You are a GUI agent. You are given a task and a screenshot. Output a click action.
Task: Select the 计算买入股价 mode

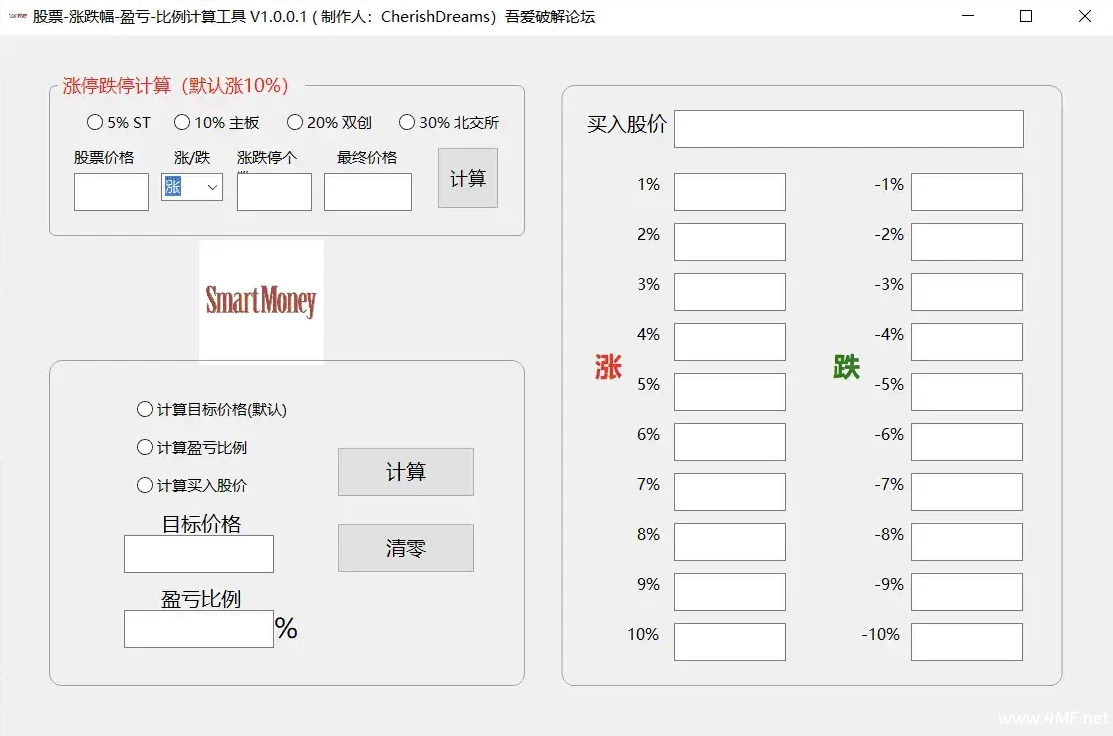pos(145,485)
